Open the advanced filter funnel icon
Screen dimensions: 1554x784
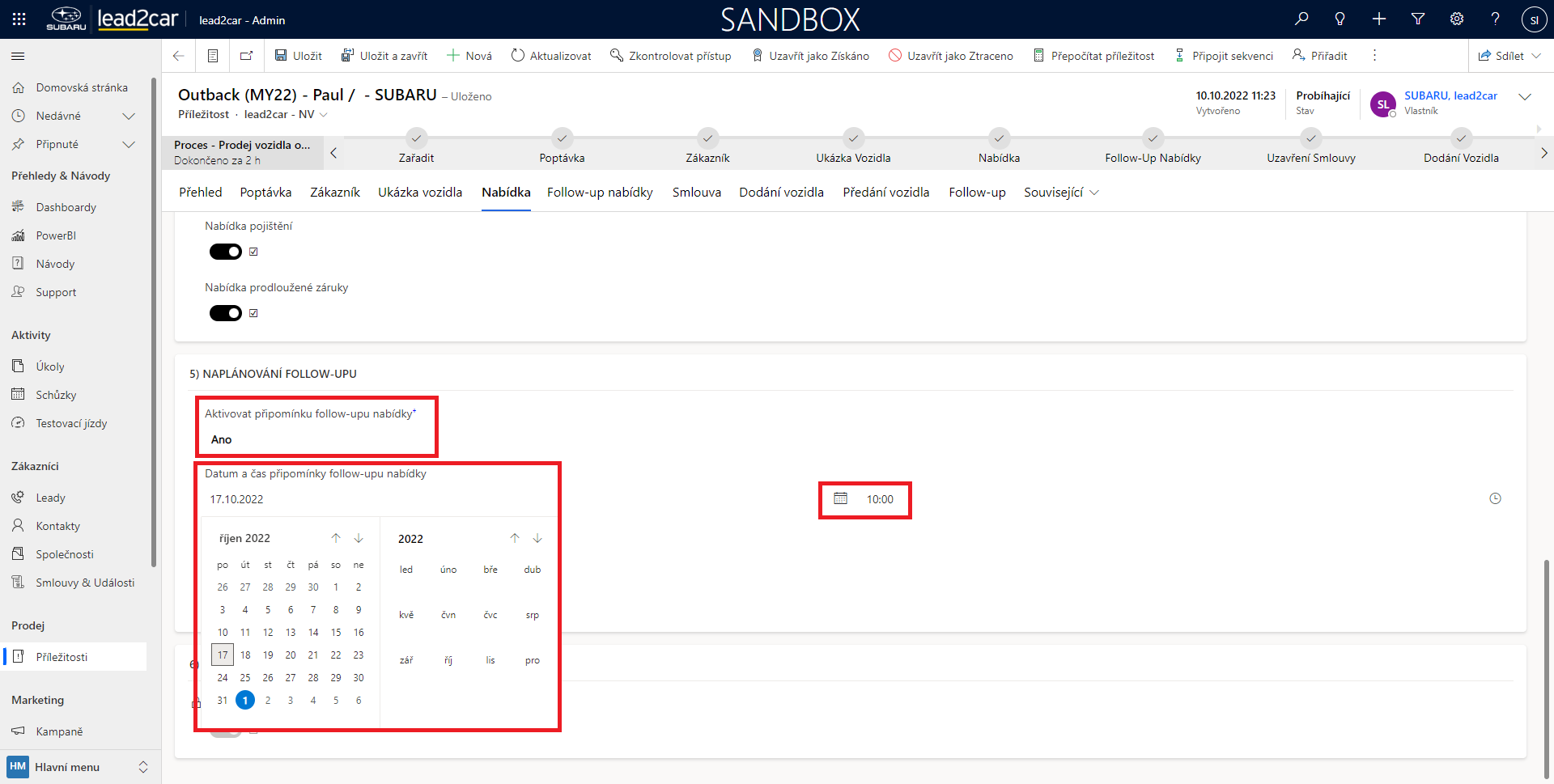tap(1418, 19)
